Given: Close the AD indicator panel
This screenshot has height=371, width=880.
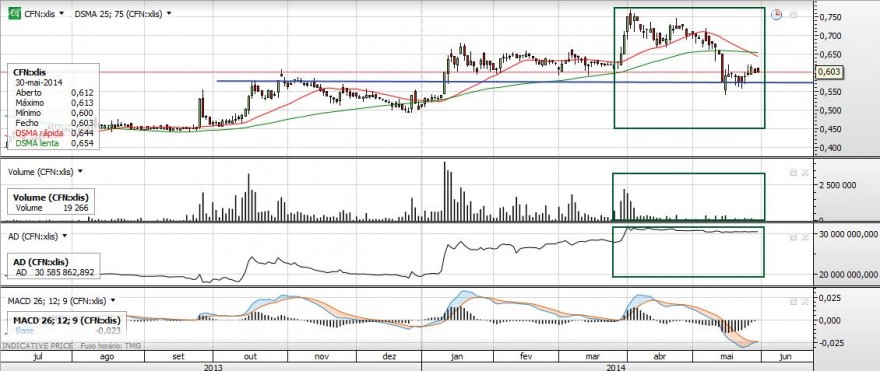Looking at the screenshot, I should 804,237.
